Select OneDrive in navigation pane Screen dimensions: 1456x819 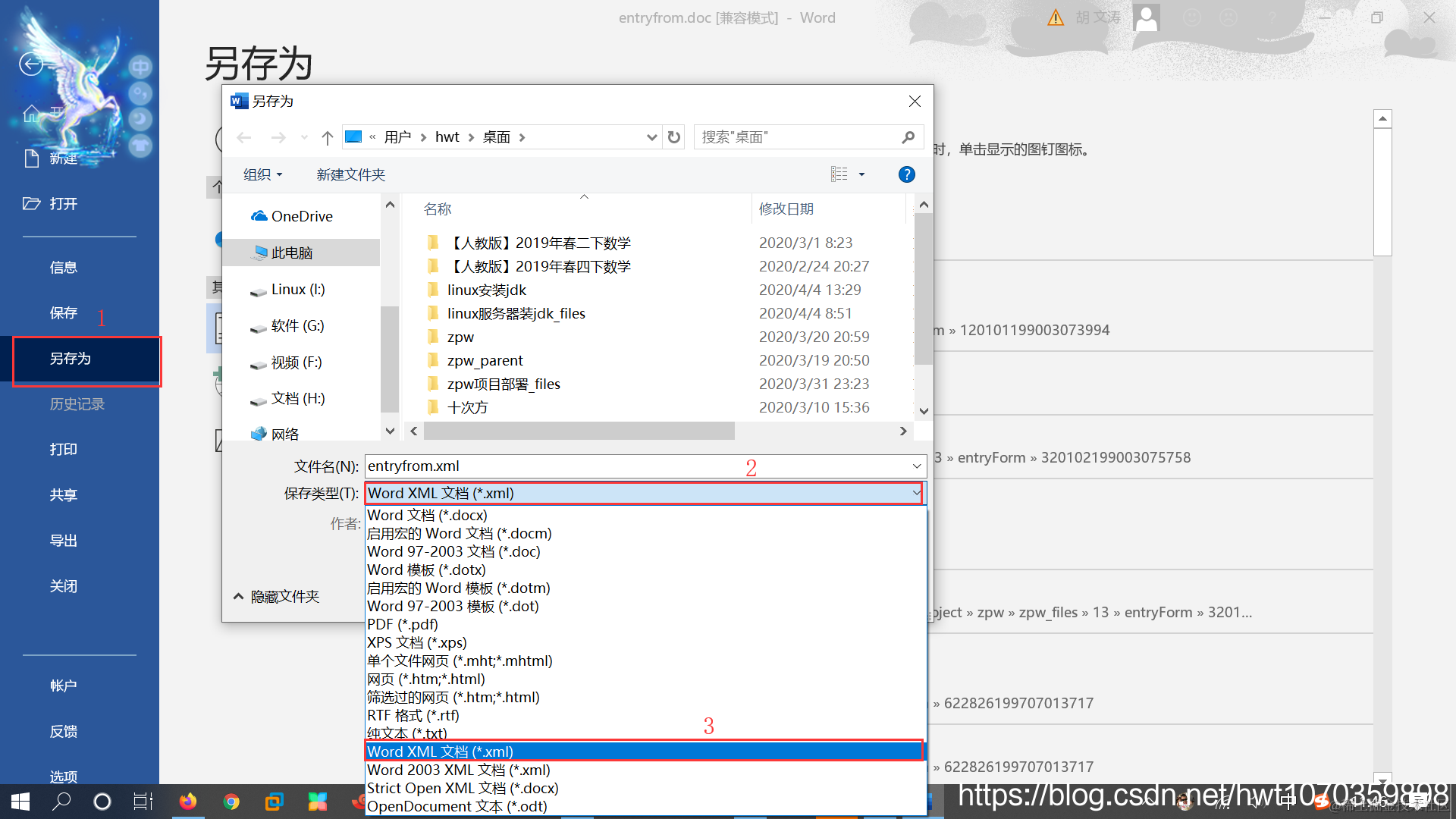[x=301, y=216]
